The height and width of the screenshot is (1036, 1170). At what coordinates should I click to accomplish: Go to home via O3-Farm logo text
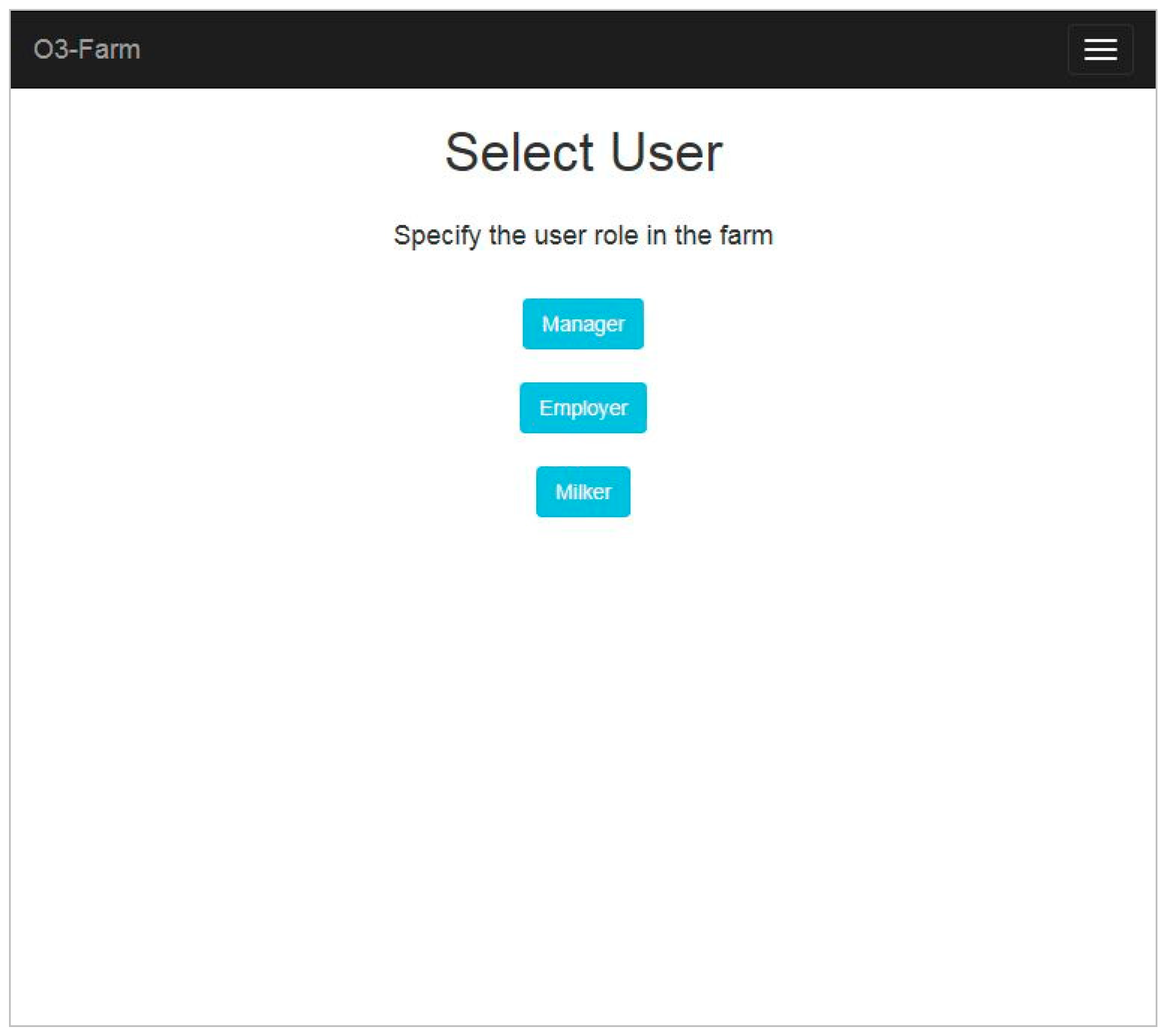pos(87,50)
